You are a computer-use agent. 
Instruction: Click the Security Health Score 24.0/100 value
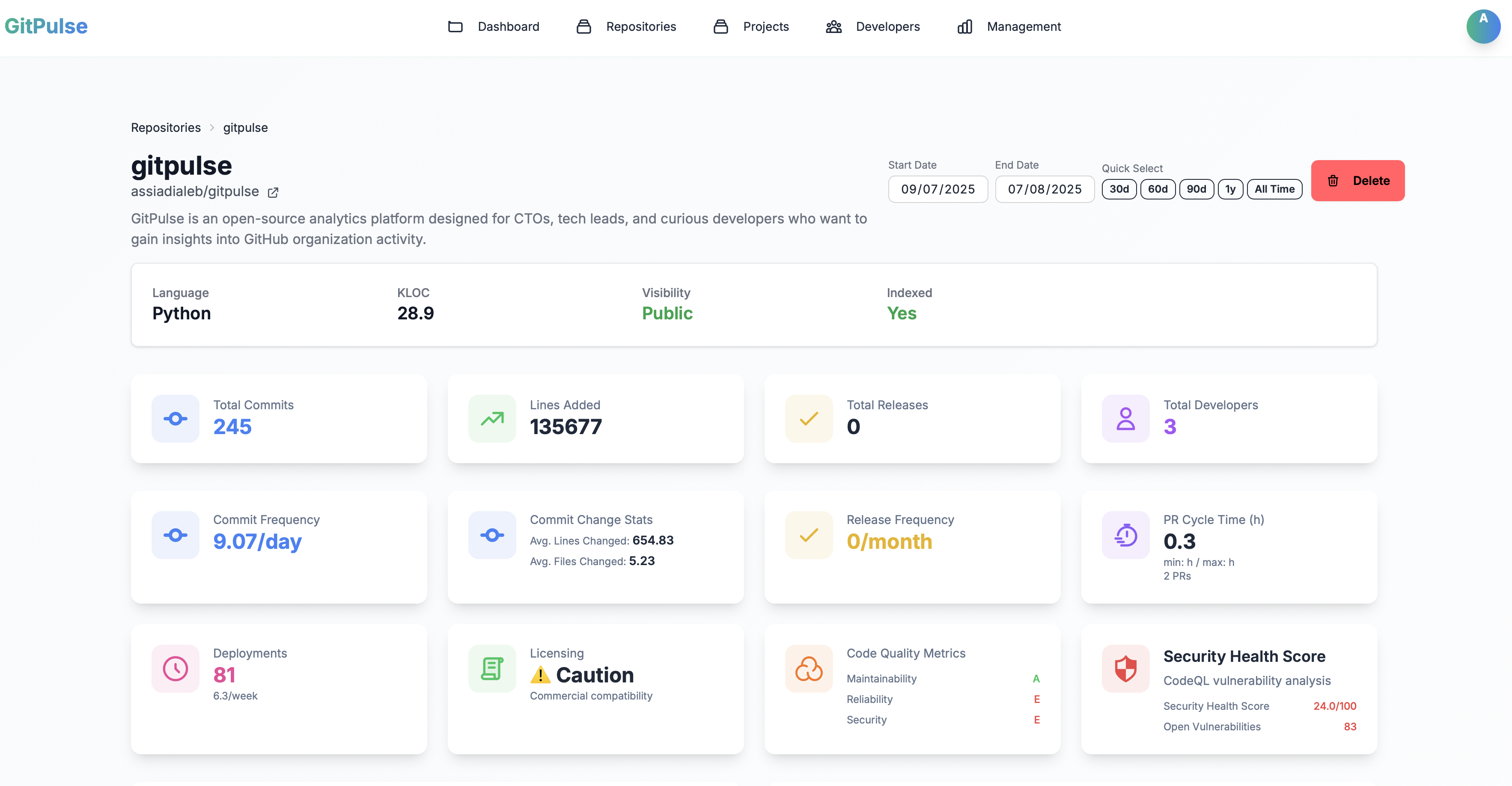1335,706
